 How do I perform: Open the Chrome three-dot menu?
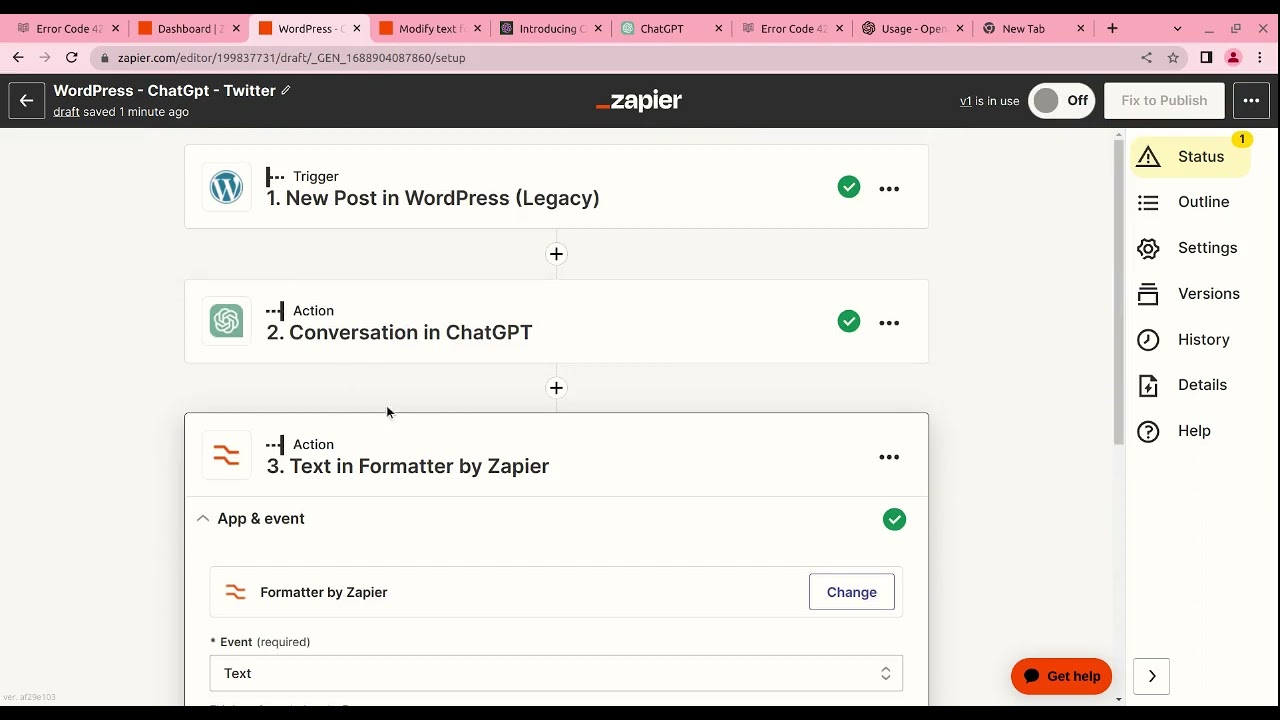coord(1260,58)
